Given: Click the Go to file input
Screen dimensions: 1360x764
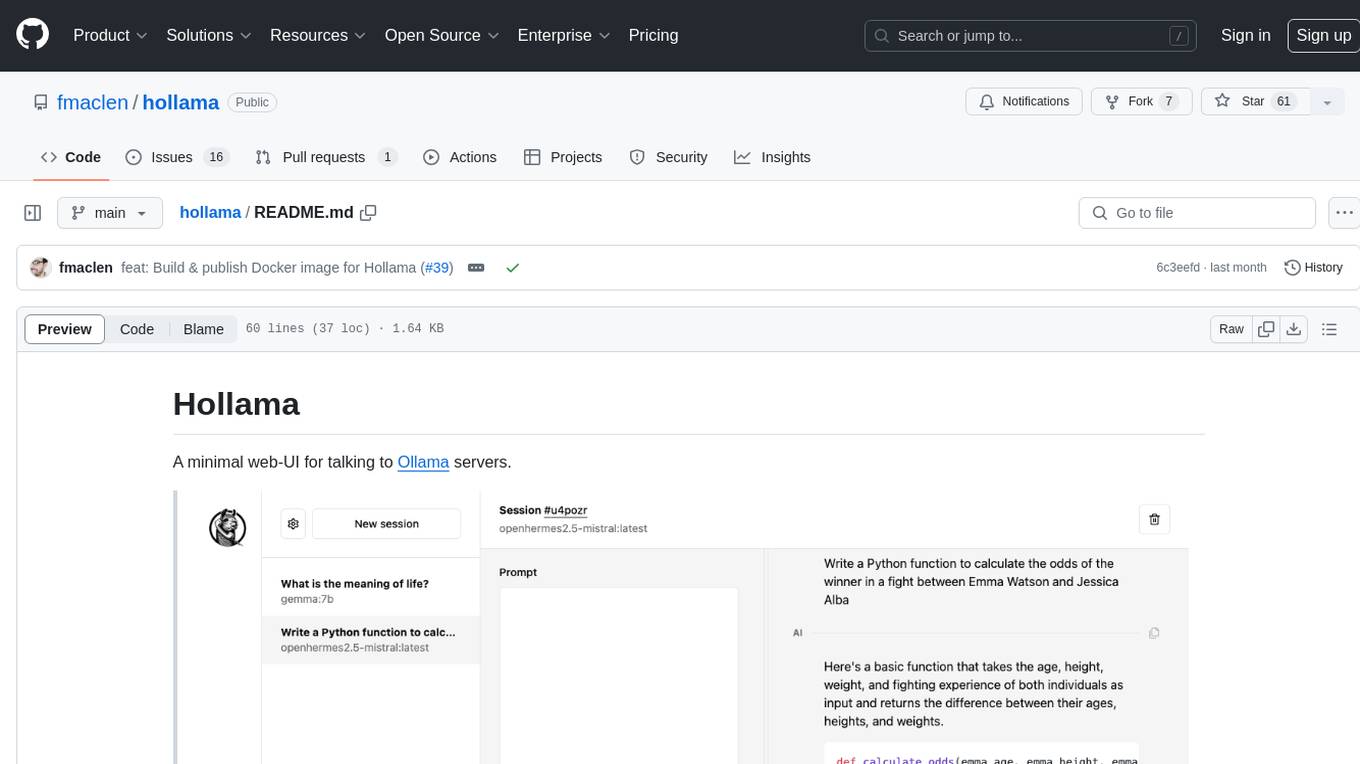Looking at the screenshot, I should point(1197,213).
